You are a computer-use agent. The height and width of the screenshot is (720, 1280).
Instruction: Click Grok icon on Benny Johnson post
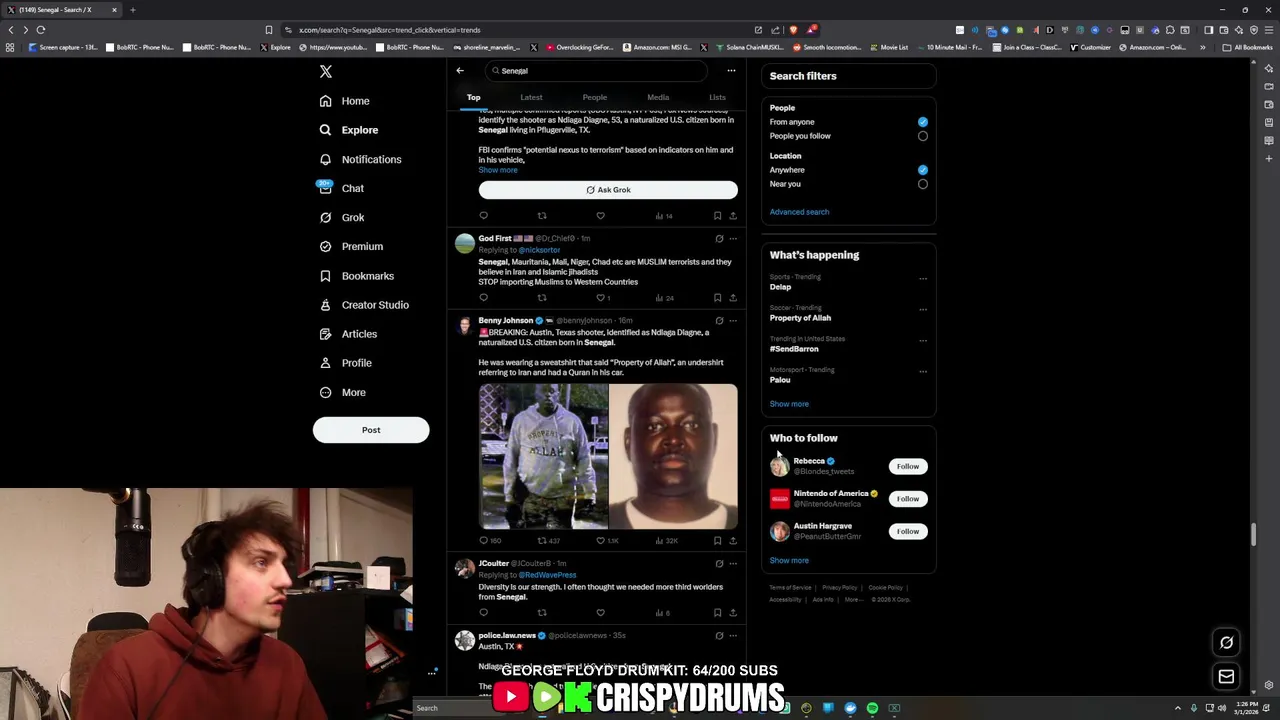pyautogui.click(x=719, y=321)
